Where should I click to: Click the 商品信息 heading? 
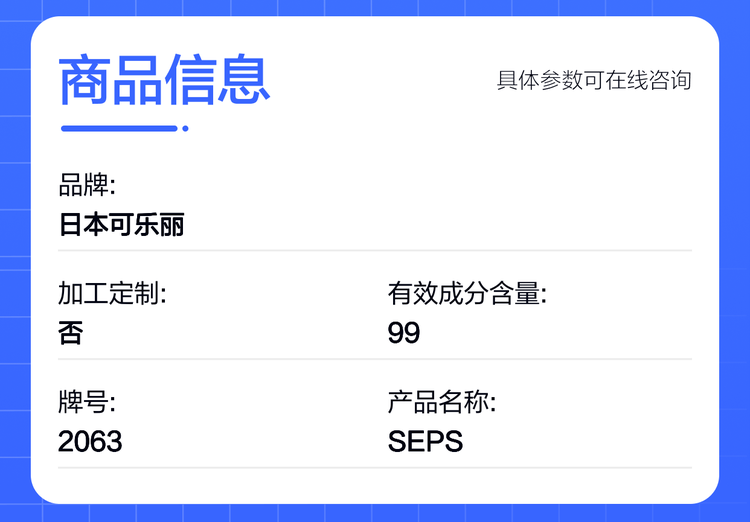point(165,80)
